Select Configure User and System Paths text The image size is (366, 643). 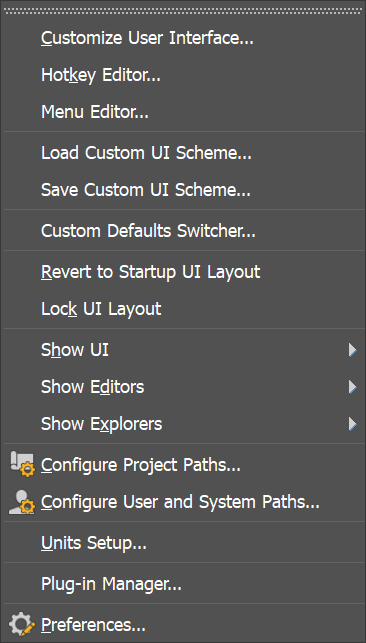pyautogui.click(x=180, y=502)
